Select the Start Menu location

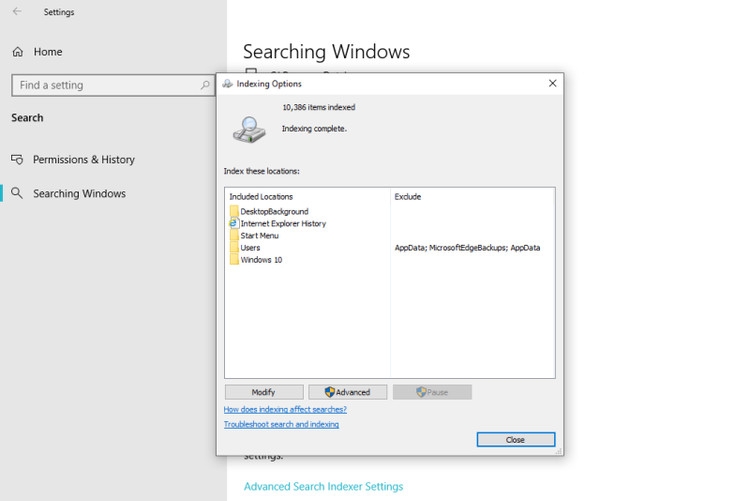click(x=259, y=235)
